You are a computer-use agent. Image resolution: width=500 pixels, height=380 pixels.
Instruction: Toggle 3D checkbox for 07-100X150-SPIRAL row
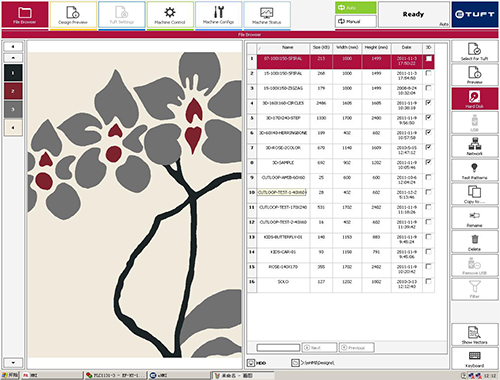[x=429, y=58]
